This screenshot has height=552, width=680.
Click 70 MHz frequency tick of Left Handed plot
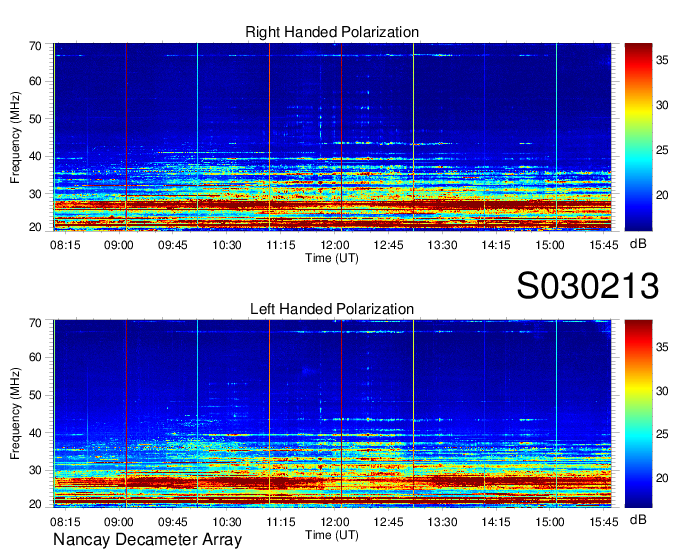click(35, 323)
